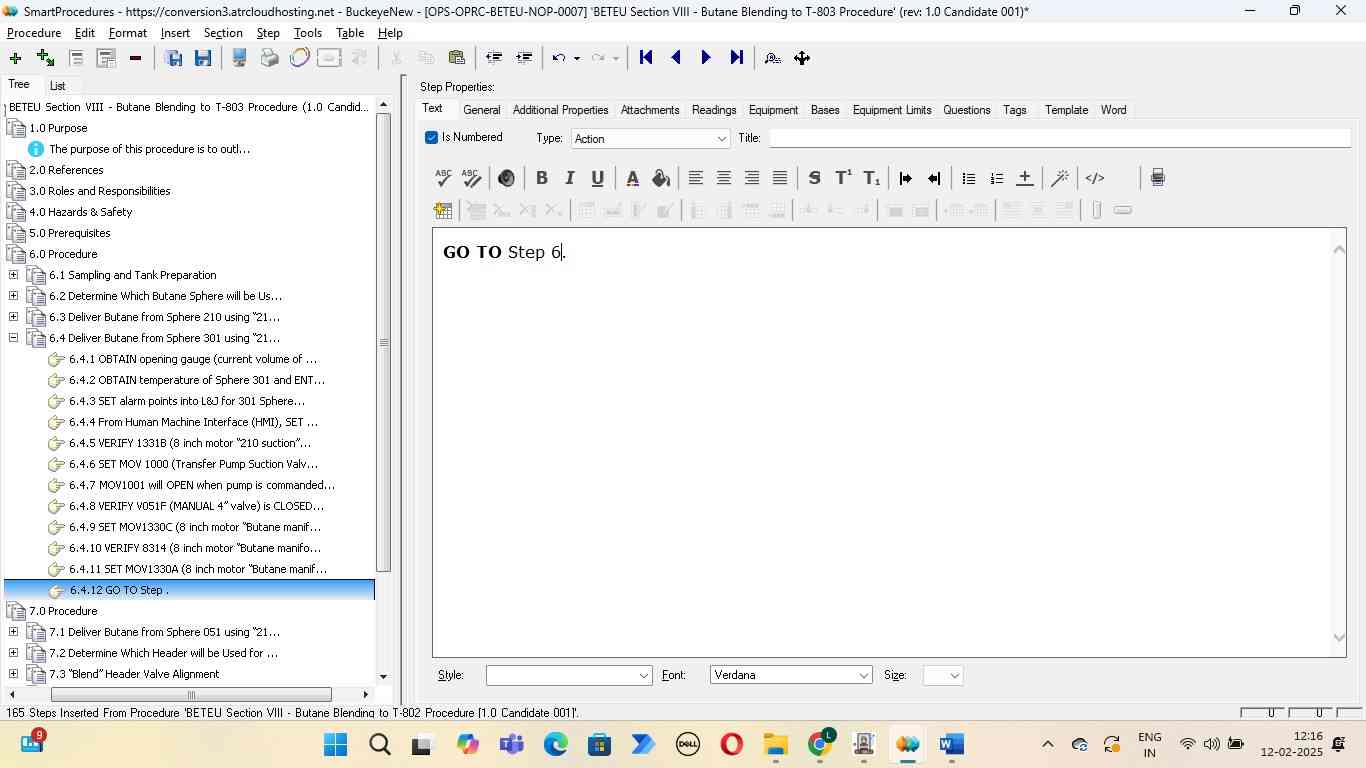Select step 6.4.11 SET MOV1330A
Screen dimensions: 1366x768
coord(198,569)
